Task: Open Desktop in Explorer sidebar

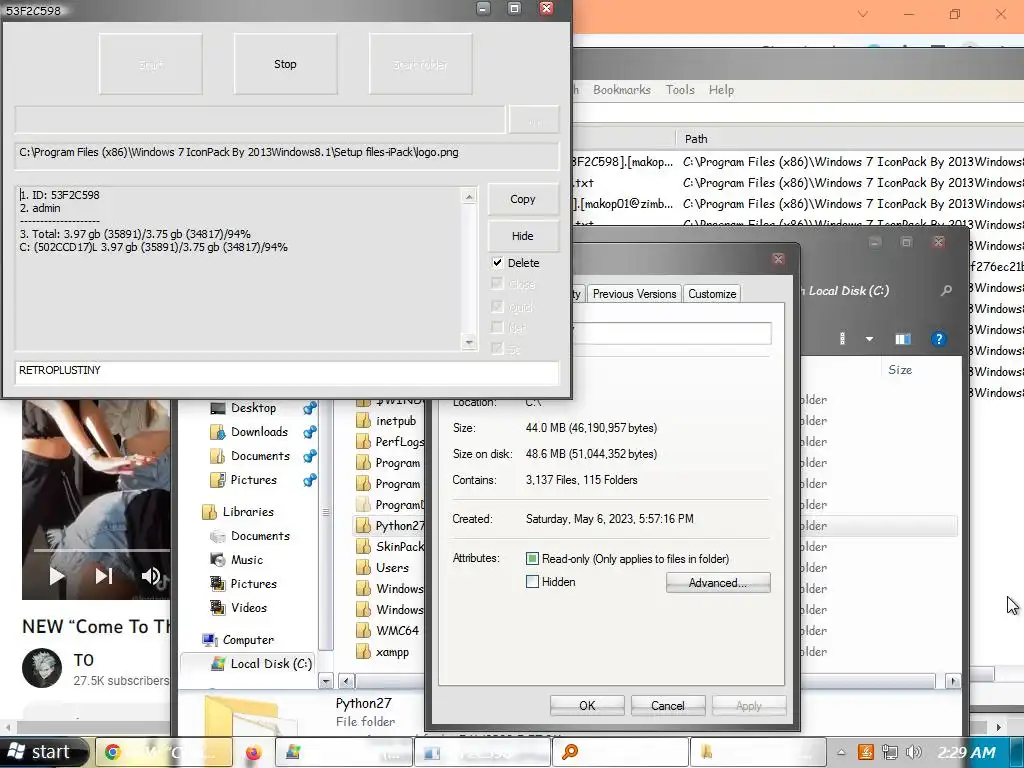Action: 253,408
